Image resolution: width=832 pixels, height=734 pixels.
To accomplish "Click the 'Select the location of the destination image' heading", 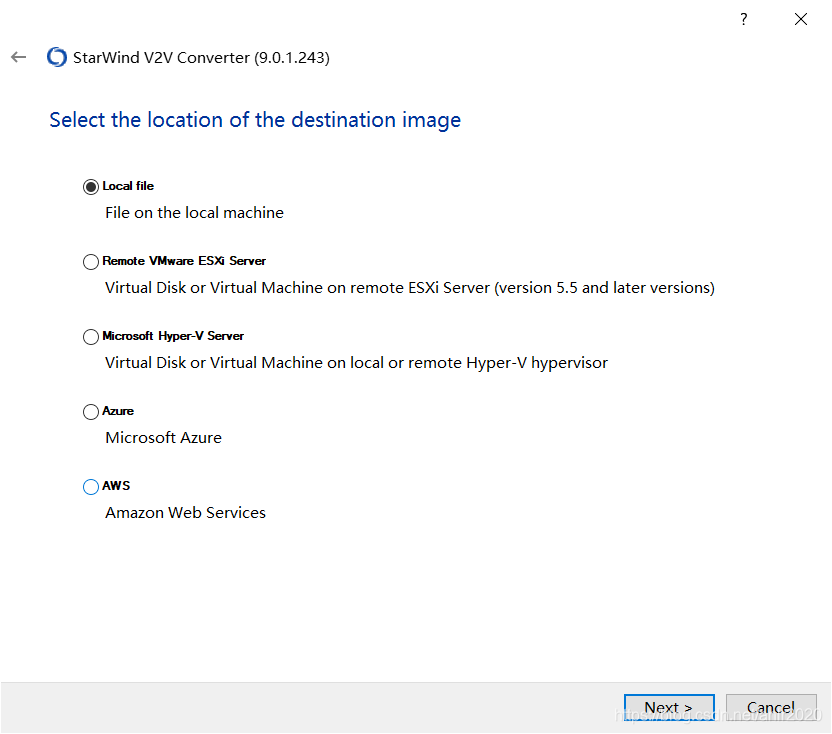I will (255, 120).
